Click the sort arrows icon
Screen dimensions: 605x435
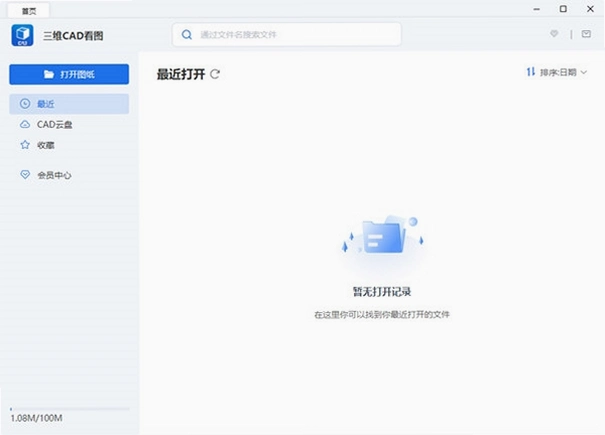pyautogui.click(x=531, y=72)
